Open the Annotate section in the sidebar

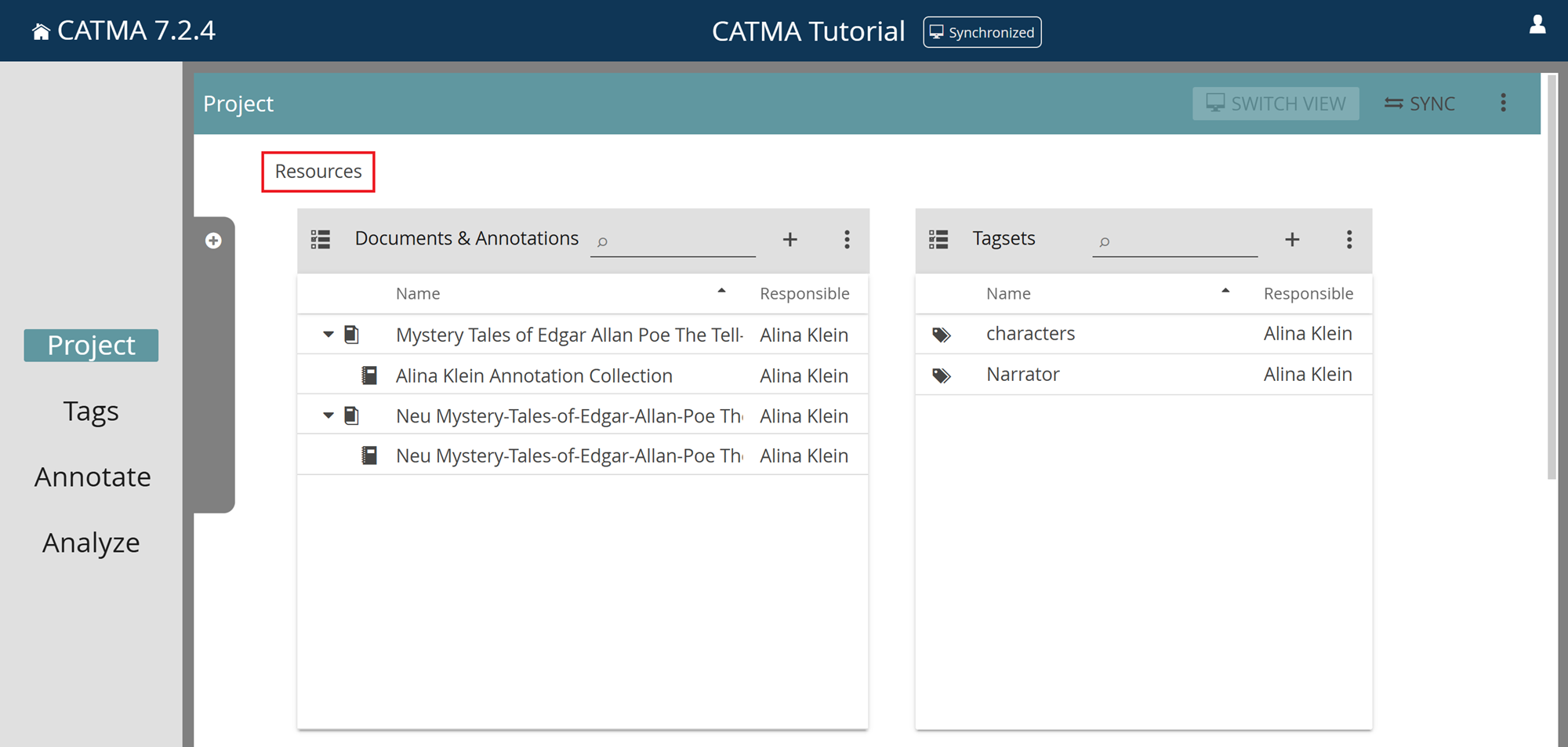click(x=93, y=476)
